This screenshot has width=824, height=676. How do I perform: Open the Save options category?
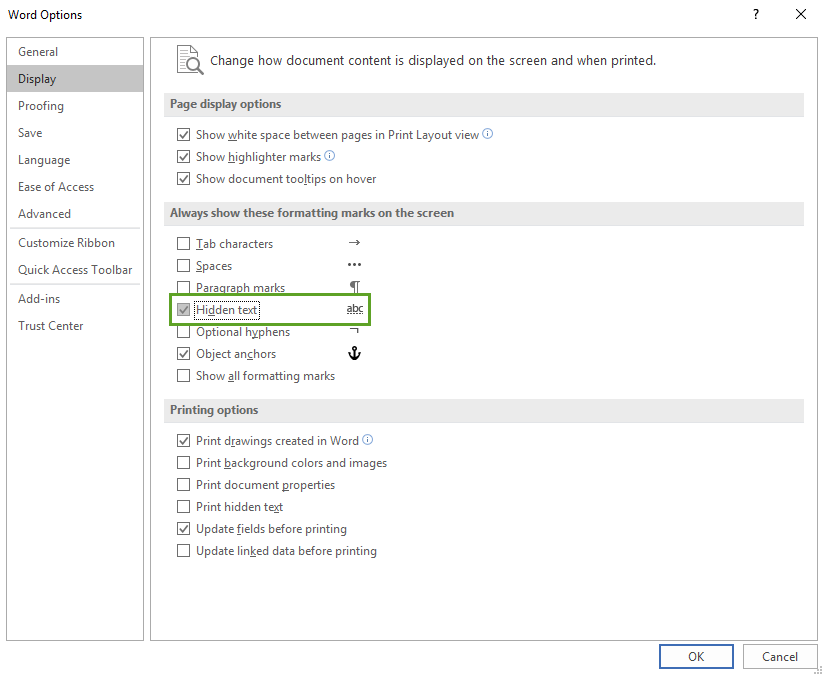click(75, 133)
